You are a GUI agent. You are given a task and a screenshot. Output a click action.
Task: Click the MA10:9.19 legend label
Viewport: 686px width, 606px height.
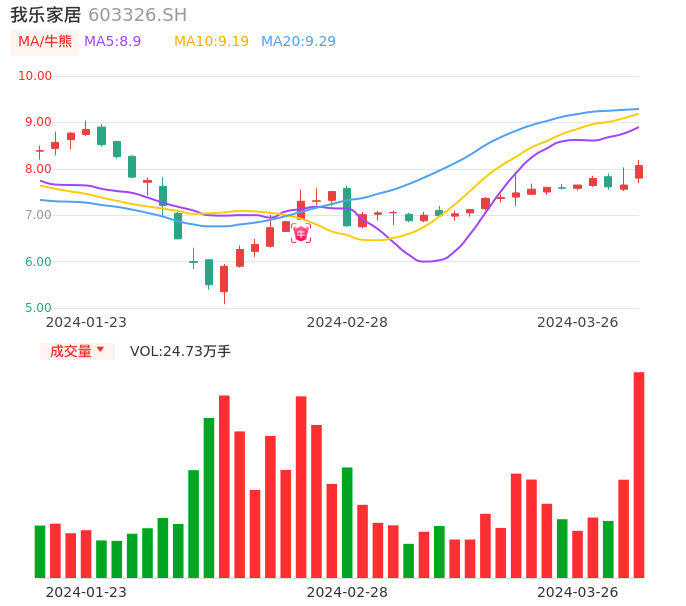tap(211, 42)
